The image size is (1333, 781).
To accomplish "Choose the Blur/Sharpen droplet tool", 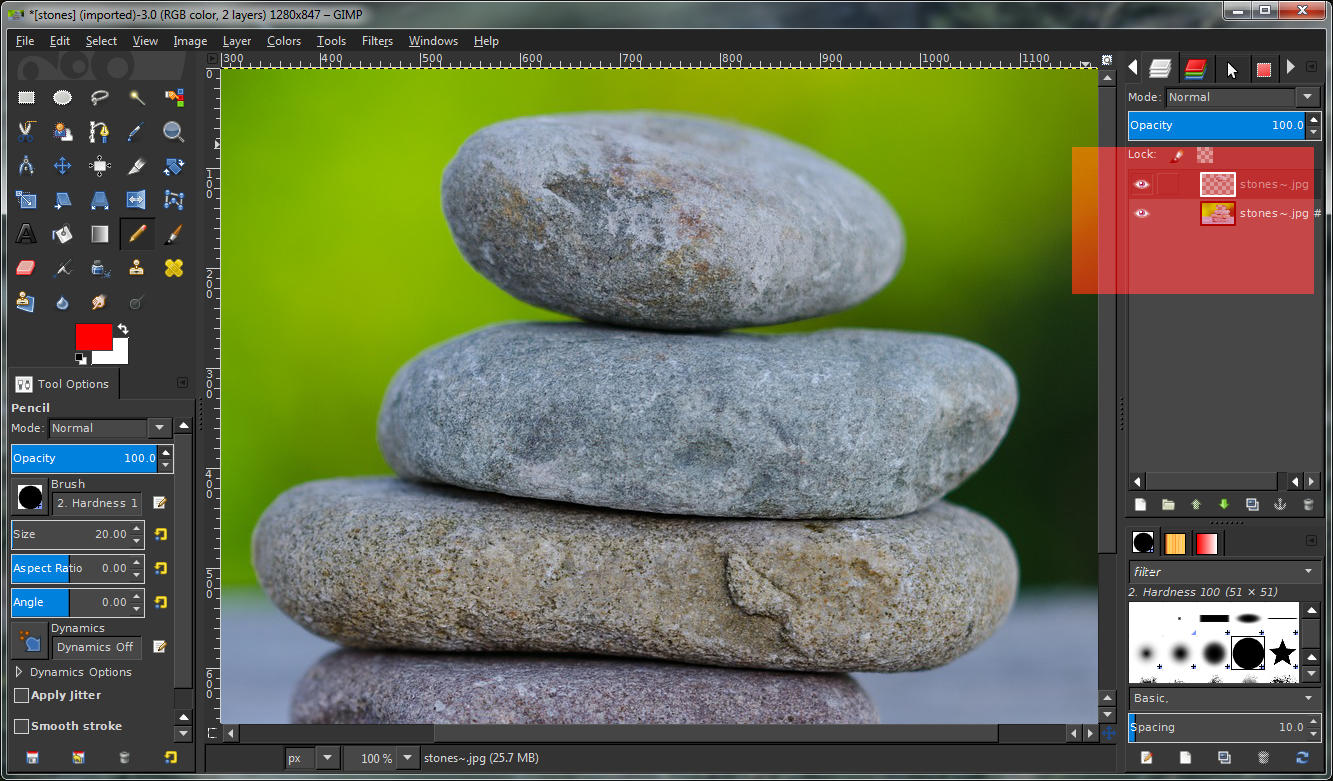I will 62,302.
